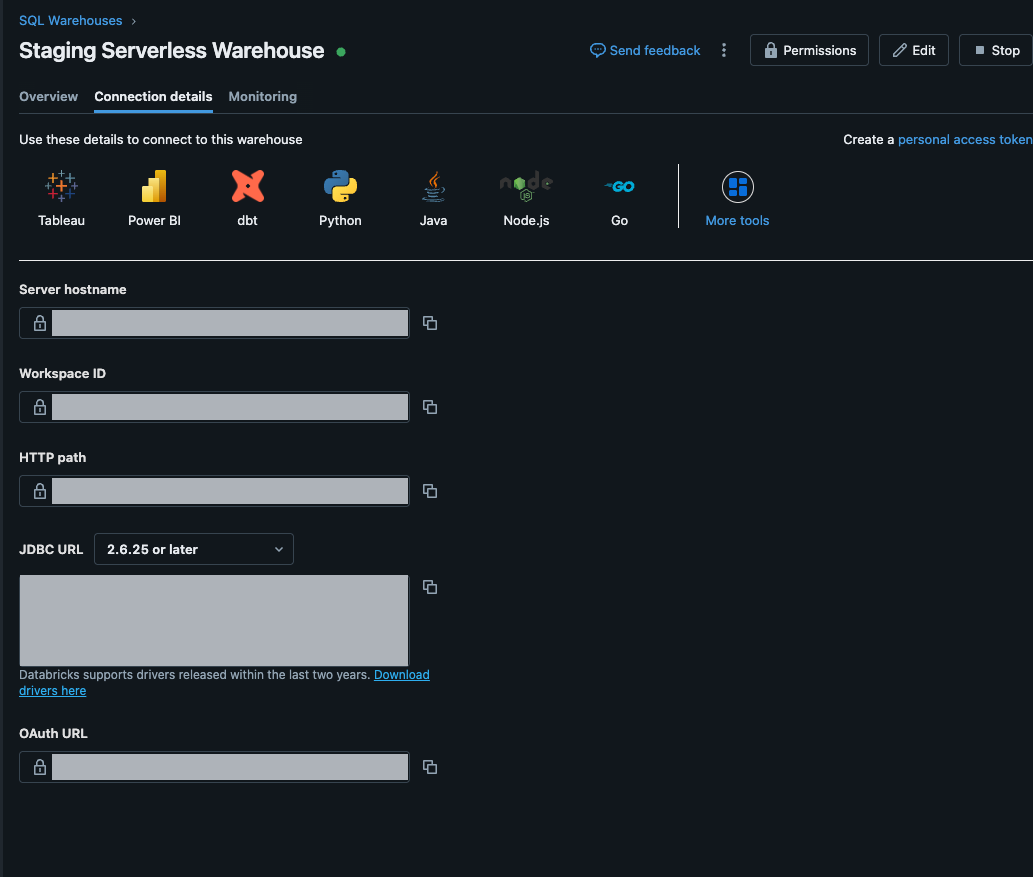Click the Send feedback link

tap(645, 50)
